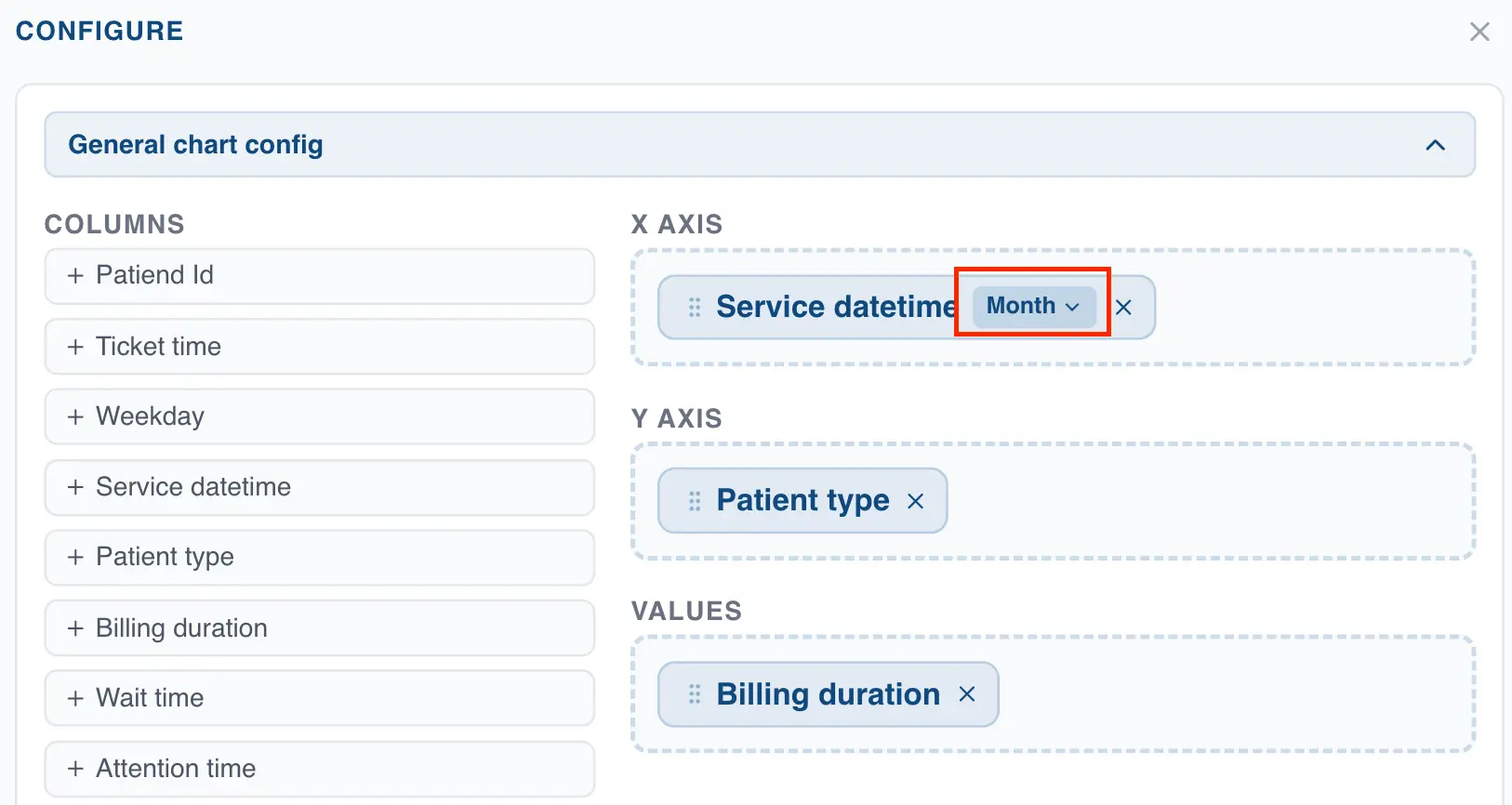
Task: Add Billing duration from the columns list
Action: [x=319, y=628]
